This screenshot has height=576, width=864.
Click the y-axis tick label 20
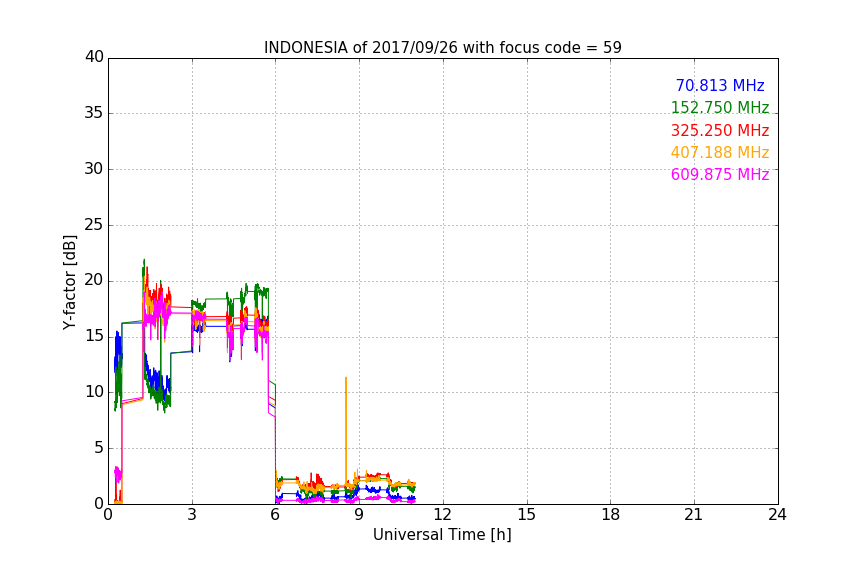[x=94, y=281]
